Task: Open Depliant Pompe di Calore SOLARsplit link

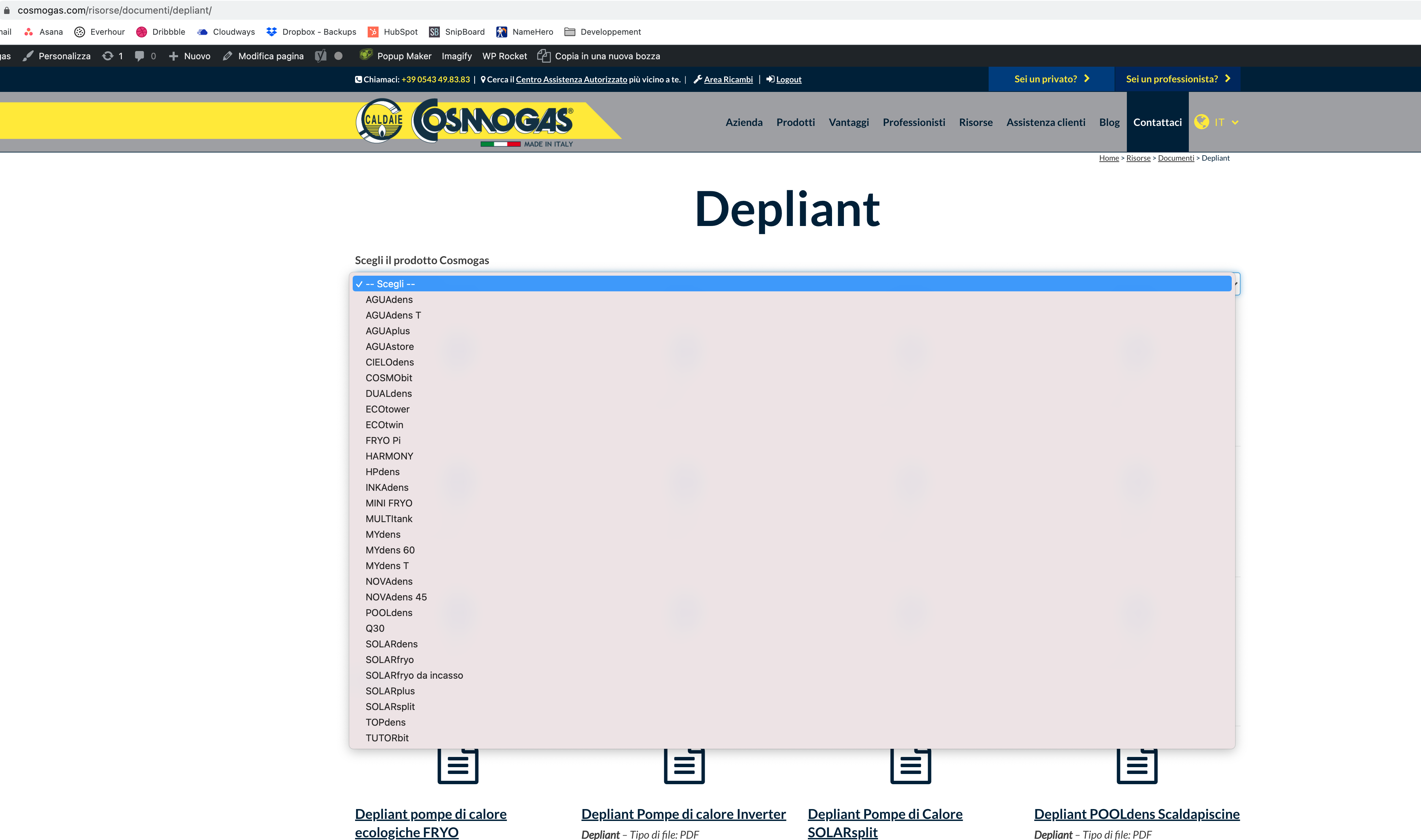Action: coord(885,823)
